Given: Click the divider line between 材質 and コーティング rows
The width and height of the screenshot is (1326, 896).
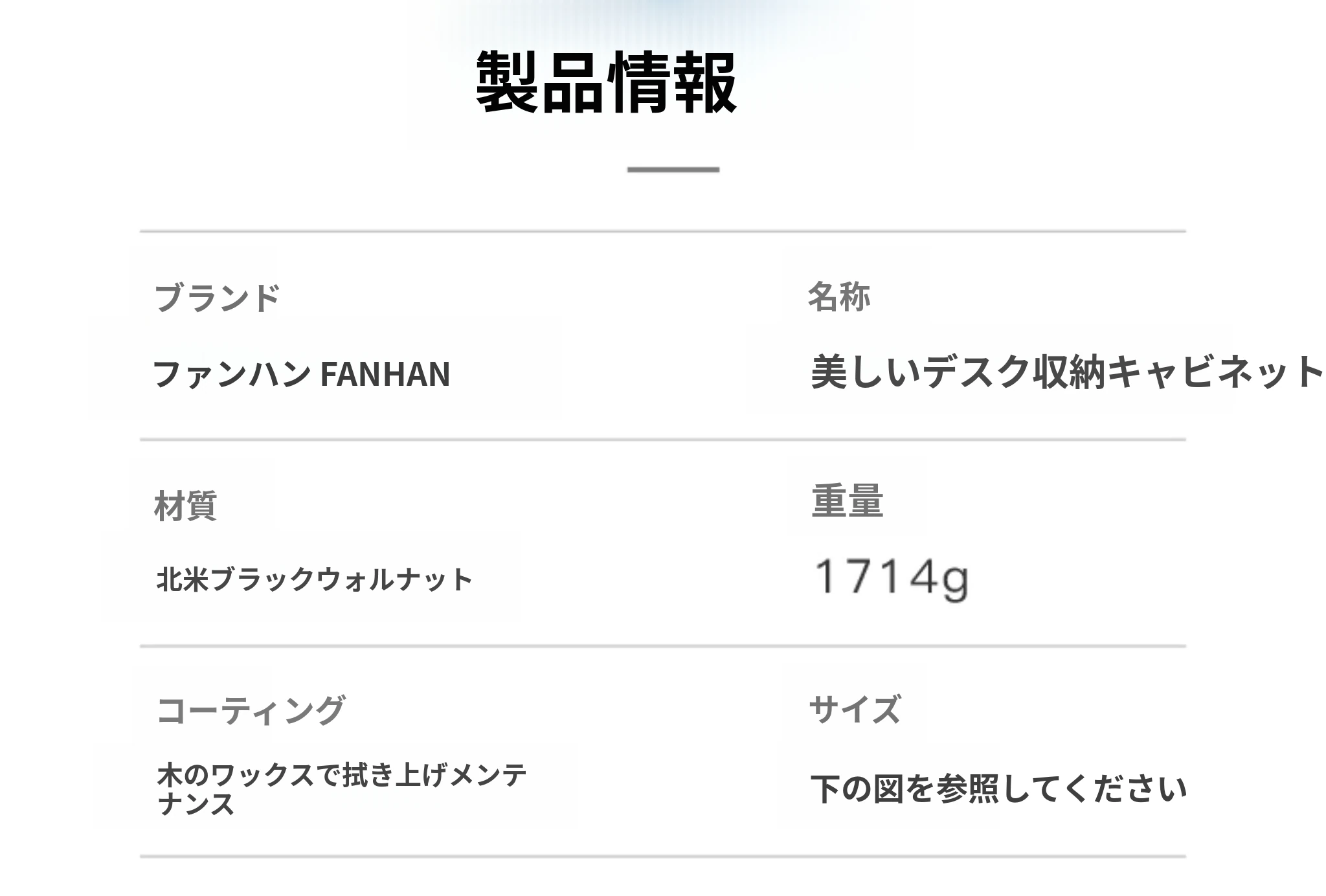Looking at the screenshot, I should 662,646.
